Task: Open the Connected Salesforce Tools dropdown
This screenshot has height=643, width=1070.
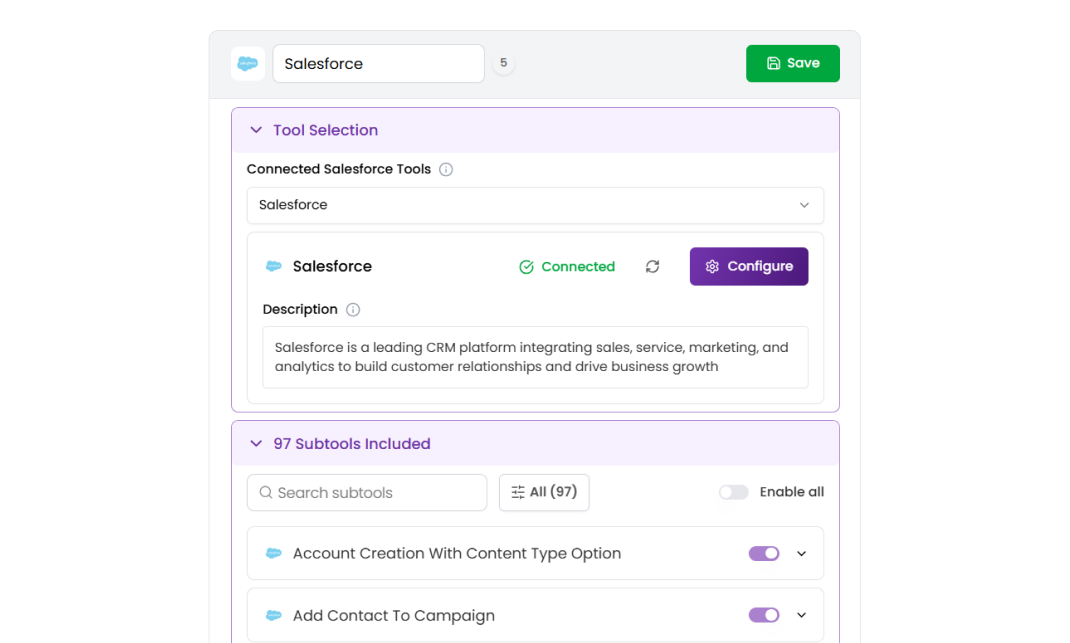Action: 535,205
